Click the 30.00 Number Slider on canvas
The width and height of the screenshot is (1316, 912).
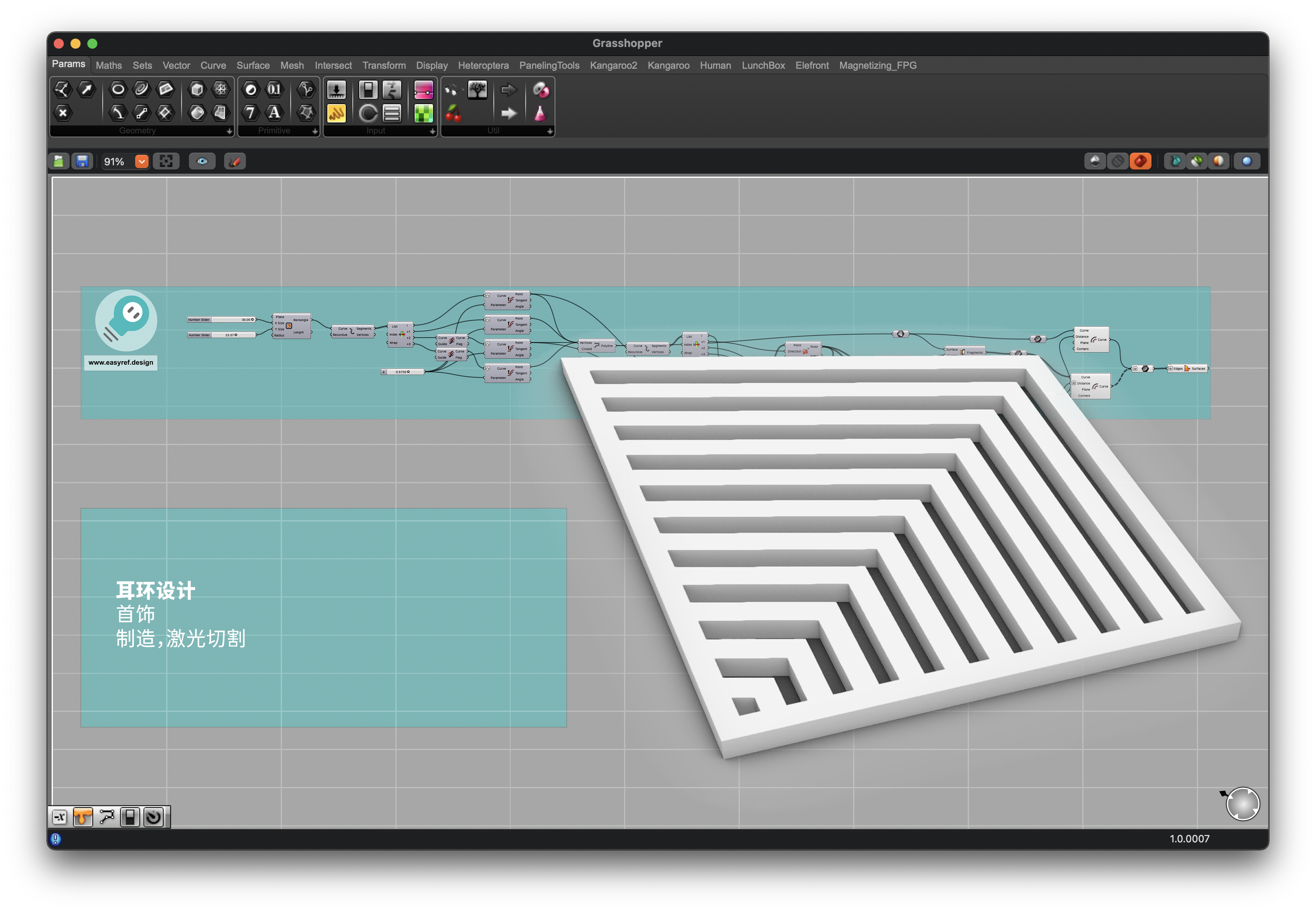[222, 320]
